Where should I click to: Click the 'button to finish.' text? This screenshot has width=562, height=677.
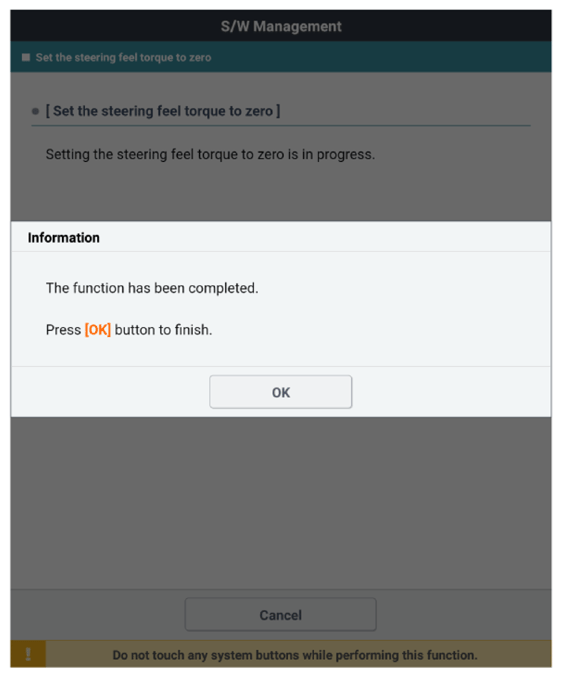(163, 330)
